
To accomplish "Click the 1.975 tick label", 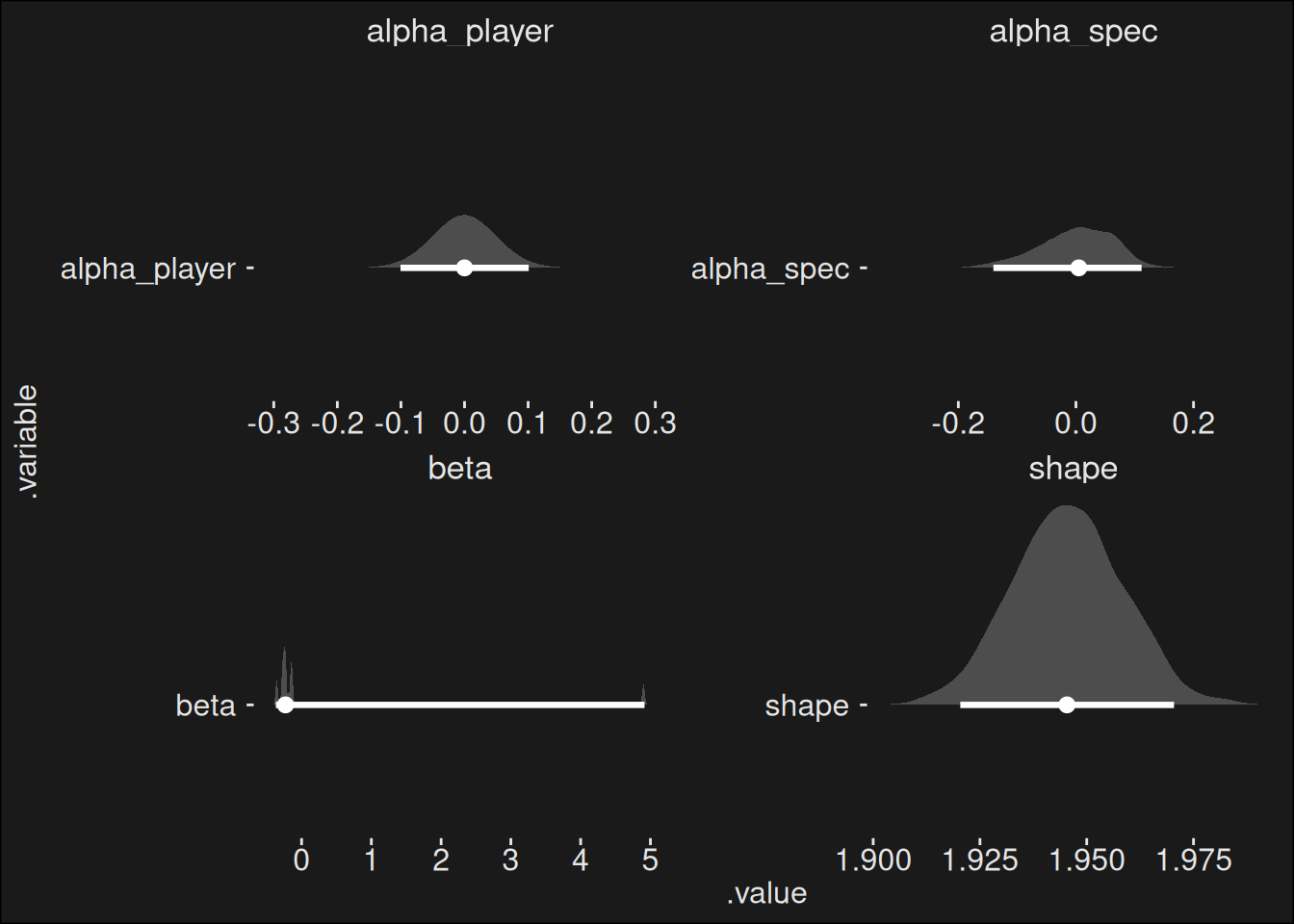I will tap(1194, 860).
